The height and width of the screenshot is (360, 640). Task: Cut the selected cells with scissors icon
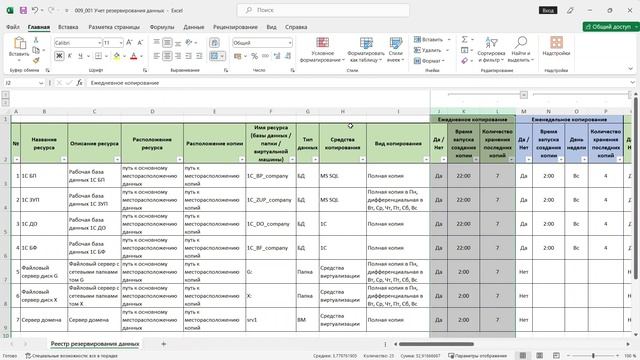coord(36,40)
